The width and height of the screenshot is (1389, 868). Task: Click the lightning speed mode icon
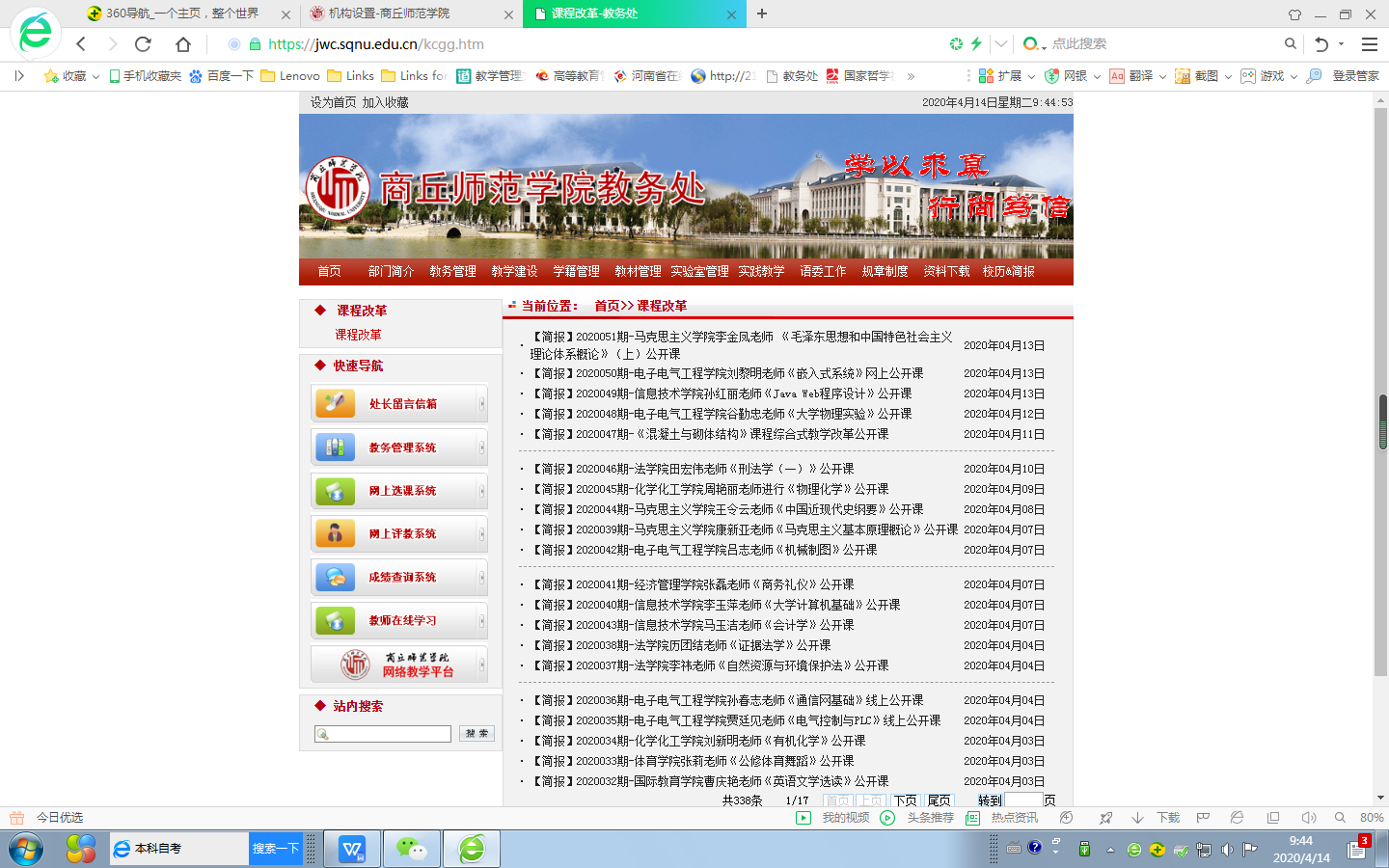tap(976, 43)
